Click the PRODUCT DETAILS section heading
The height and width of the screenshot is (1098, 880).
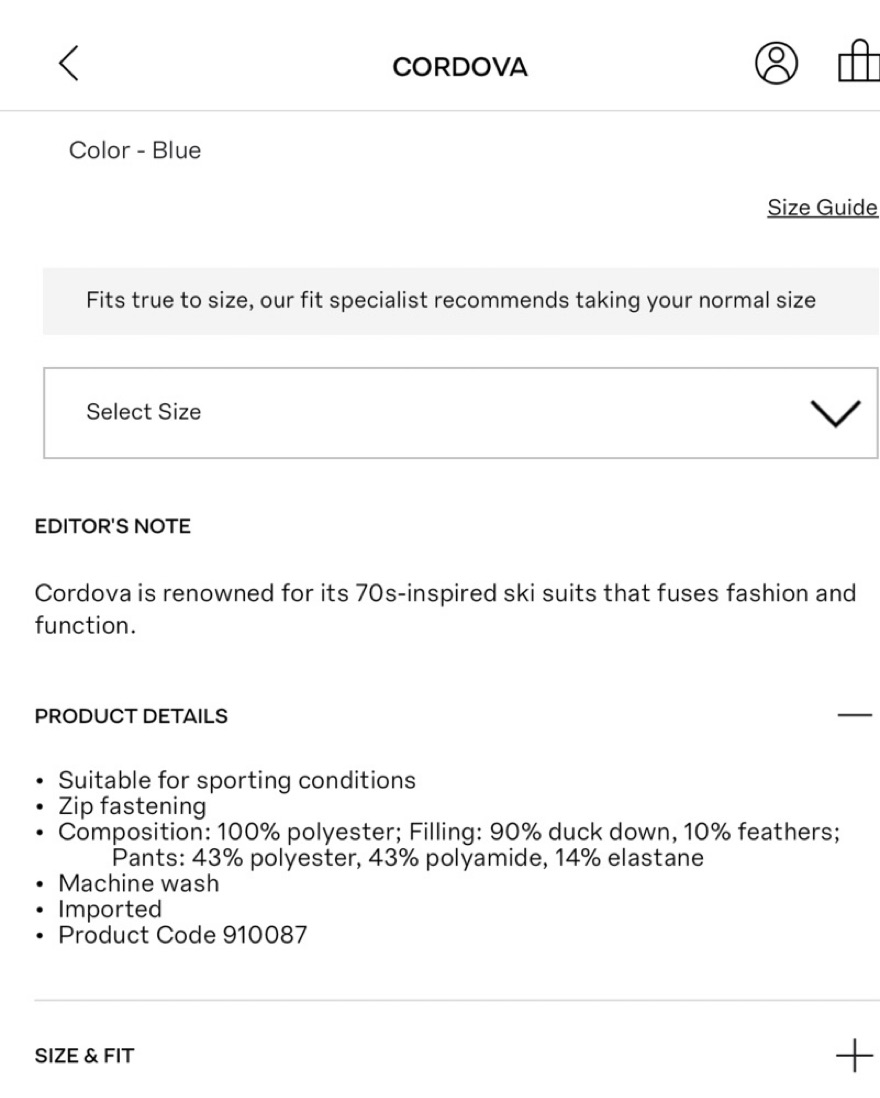131,717
